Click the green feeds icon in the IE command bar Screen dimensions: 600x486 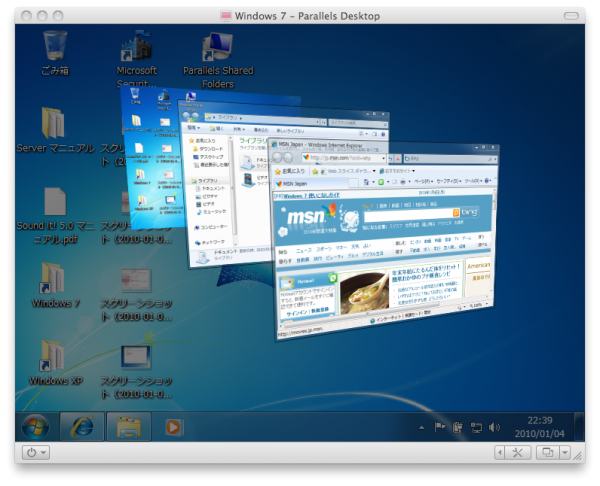(381, 182)
